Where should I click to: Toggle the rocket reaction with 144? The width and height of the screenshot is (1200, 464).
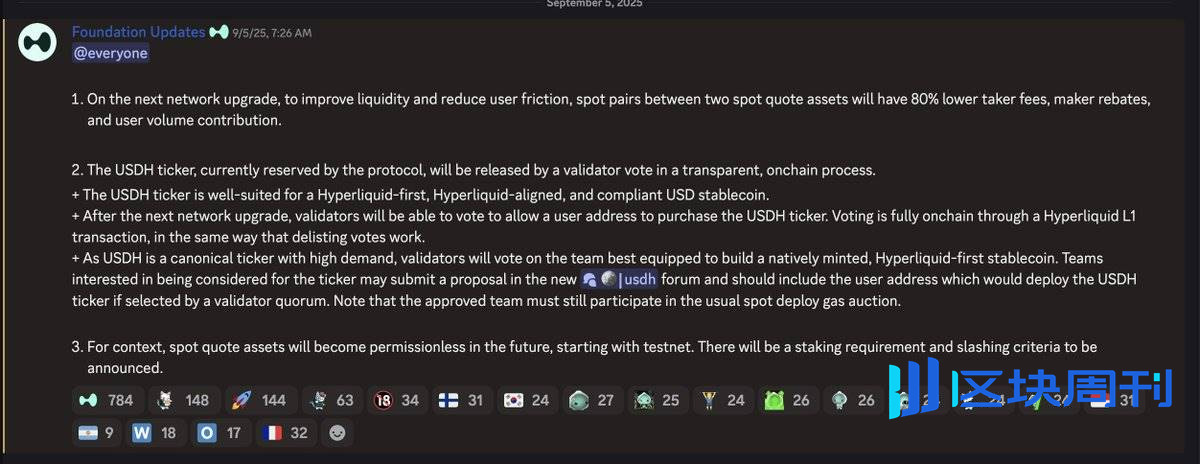pyautogui.click(x=258, y=400)
